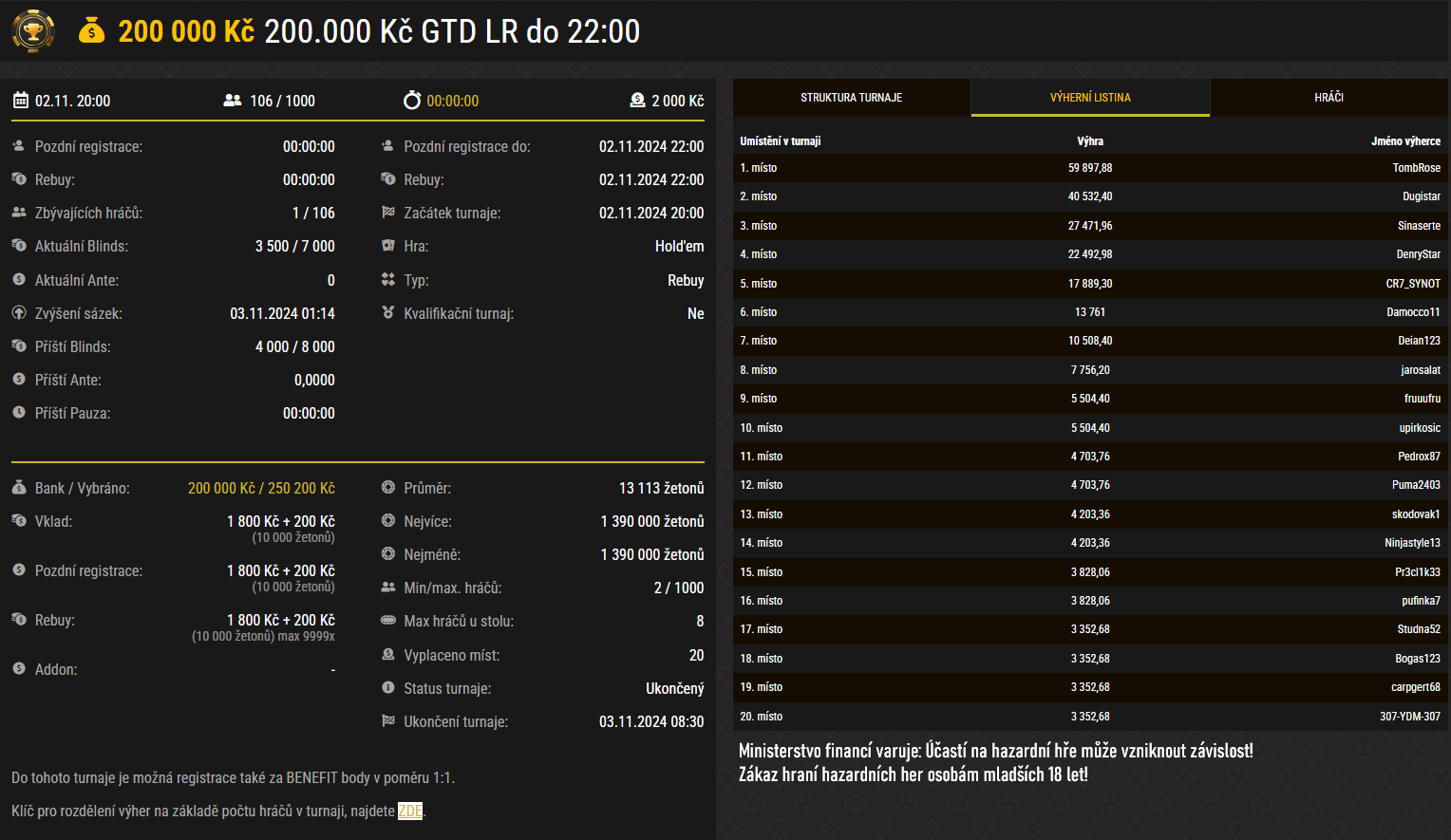Click the players icon beside 106 / 1000
The width and height of the screenshot is (1451, 840).
231,100
